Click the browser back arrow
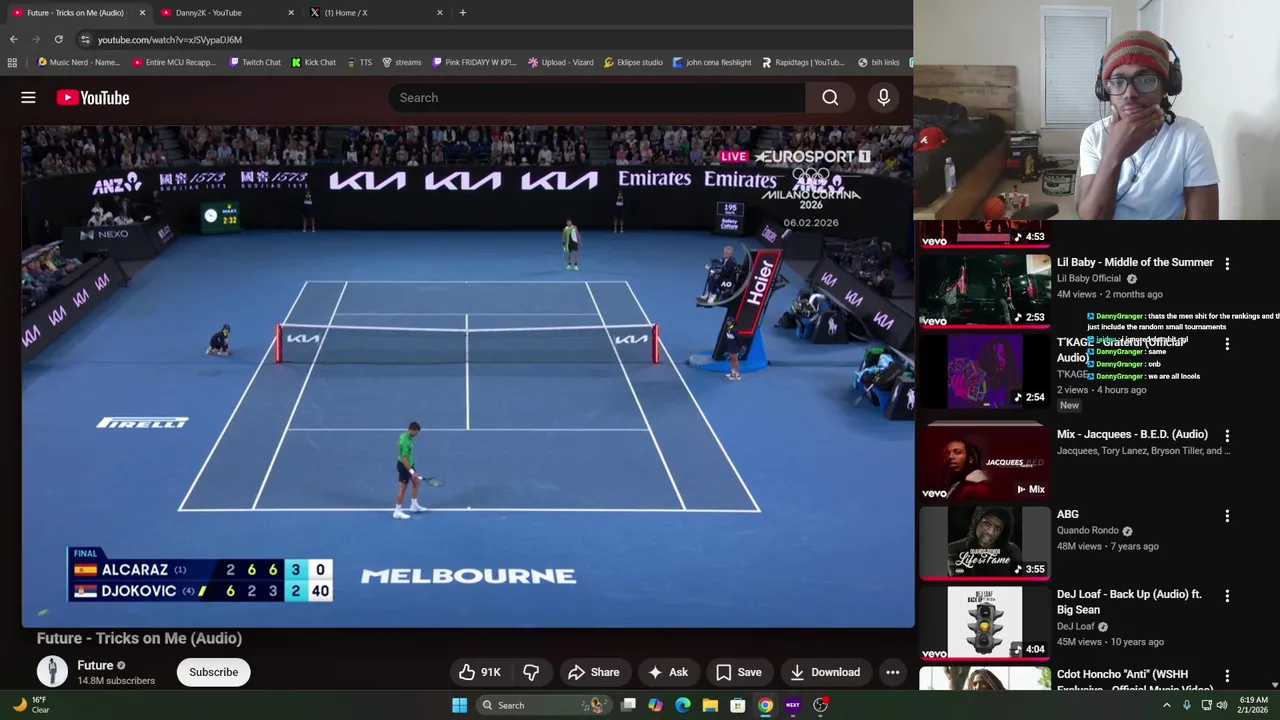The height and width of the screenshot is (720, 1280). coord(13,39)
